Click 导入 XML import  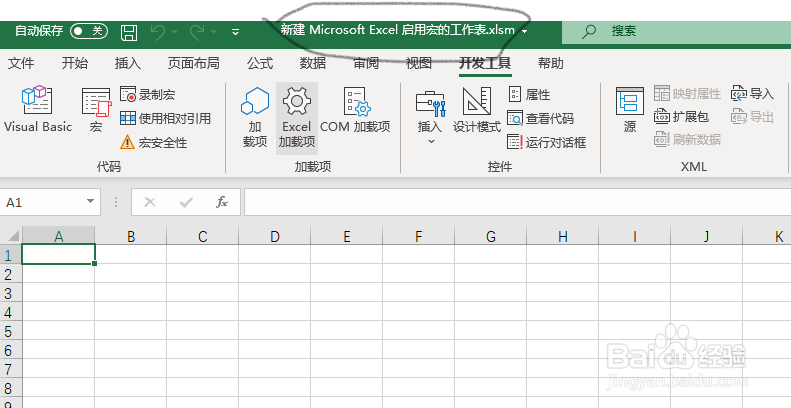click(x=753, y=93)
